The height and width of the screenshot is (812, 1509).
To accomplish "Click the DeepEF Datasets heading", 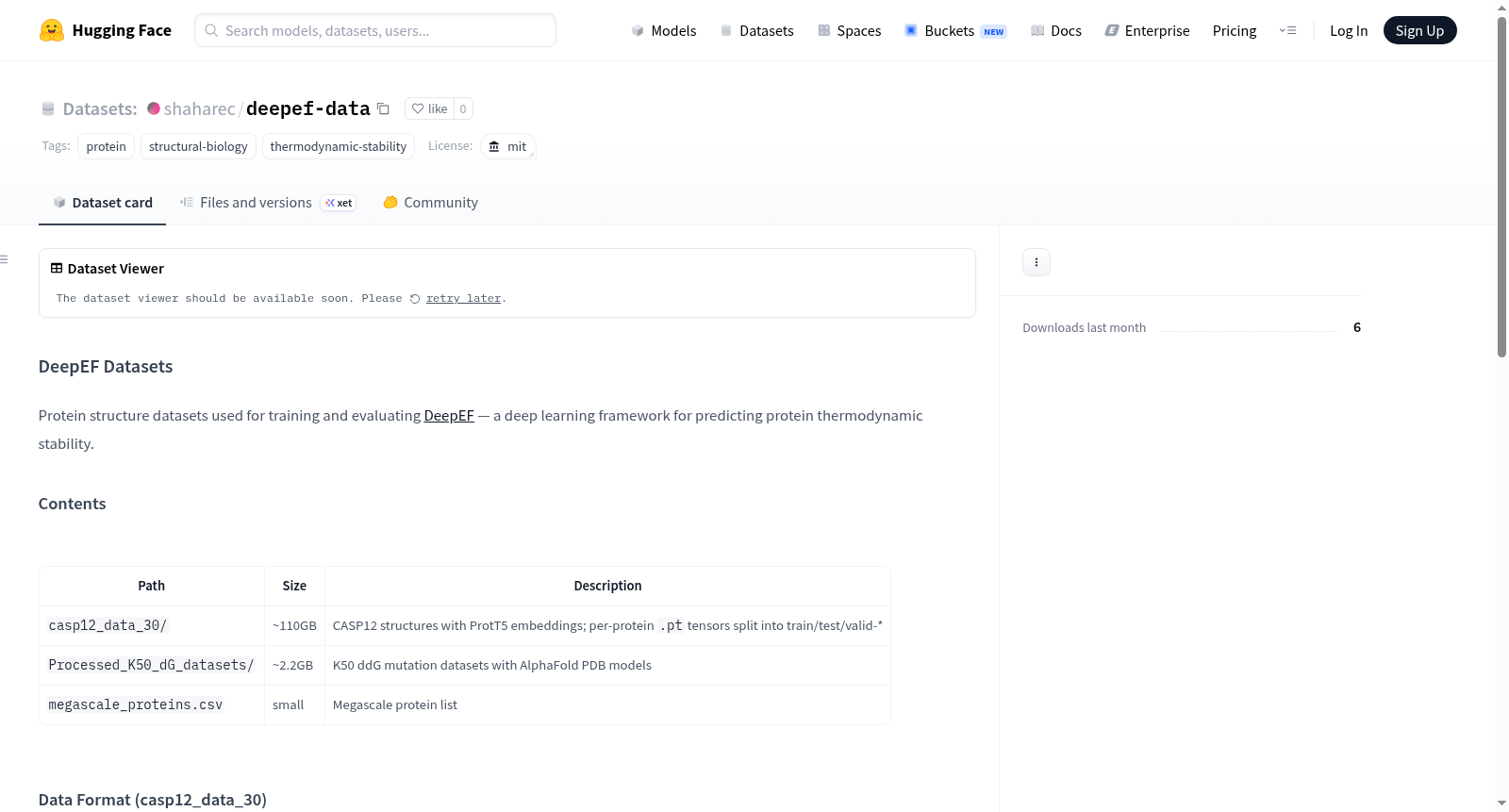I will pos(106,367).
